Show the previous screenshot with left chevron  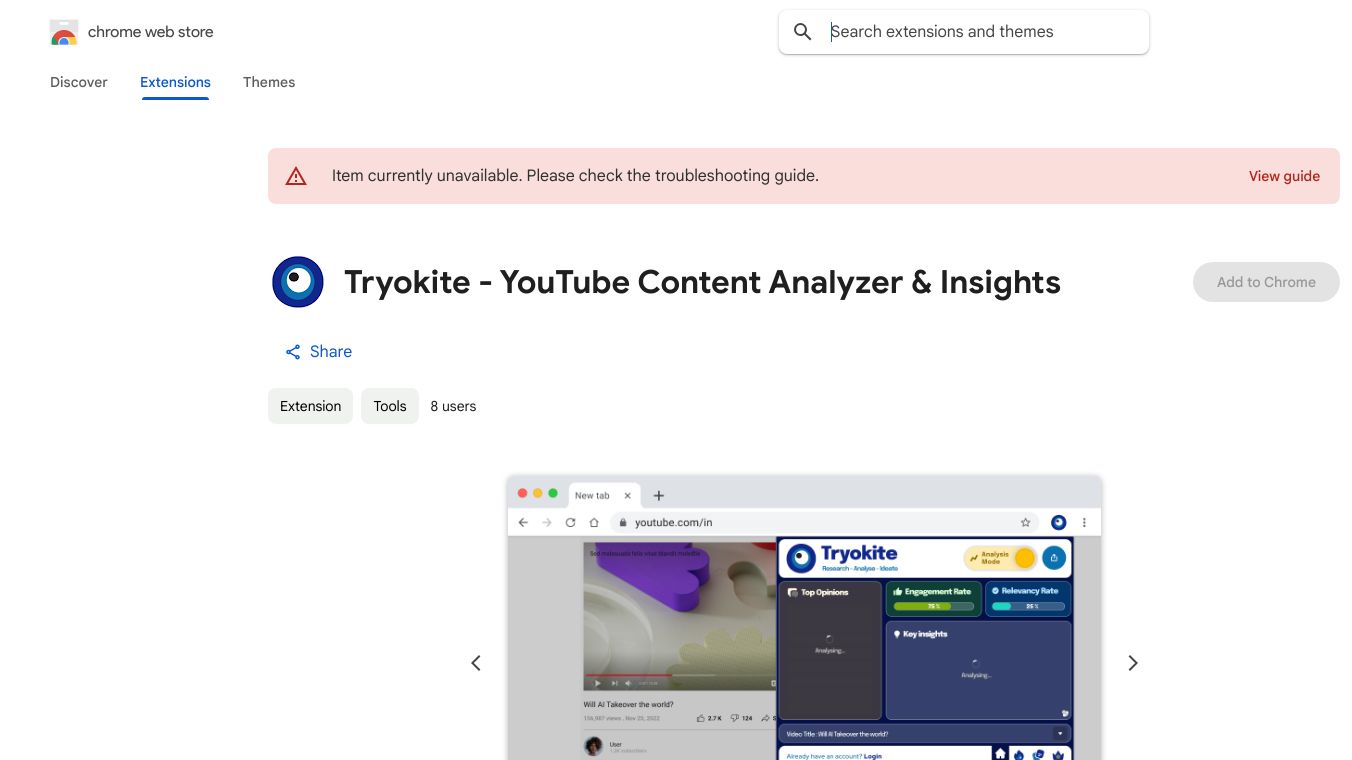pyautogui.click(x=476, y=663)
